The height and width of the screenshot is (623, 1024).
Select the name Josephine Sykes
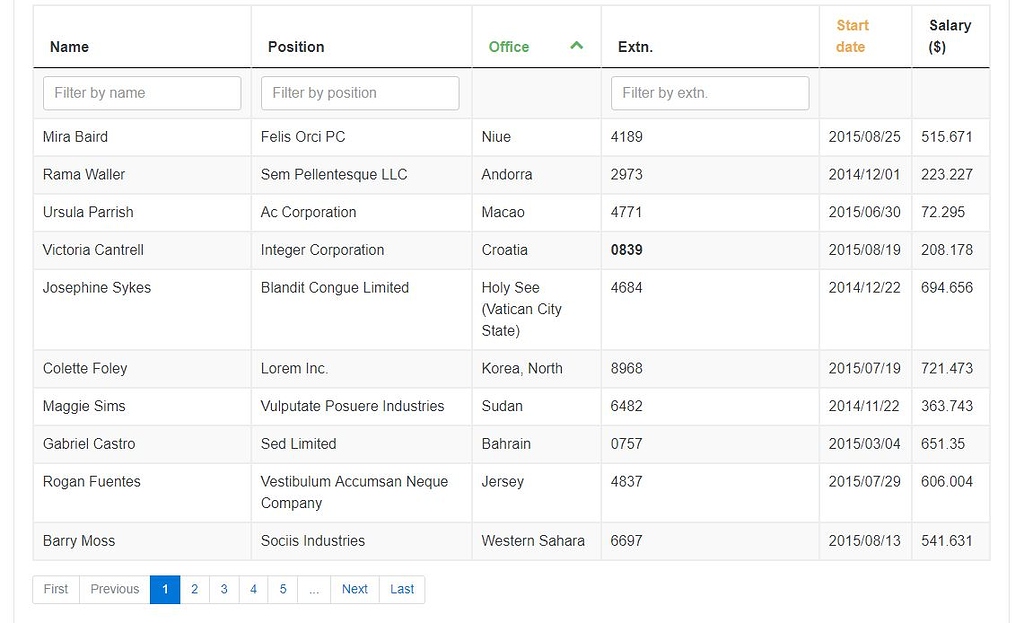coord(97,288)
